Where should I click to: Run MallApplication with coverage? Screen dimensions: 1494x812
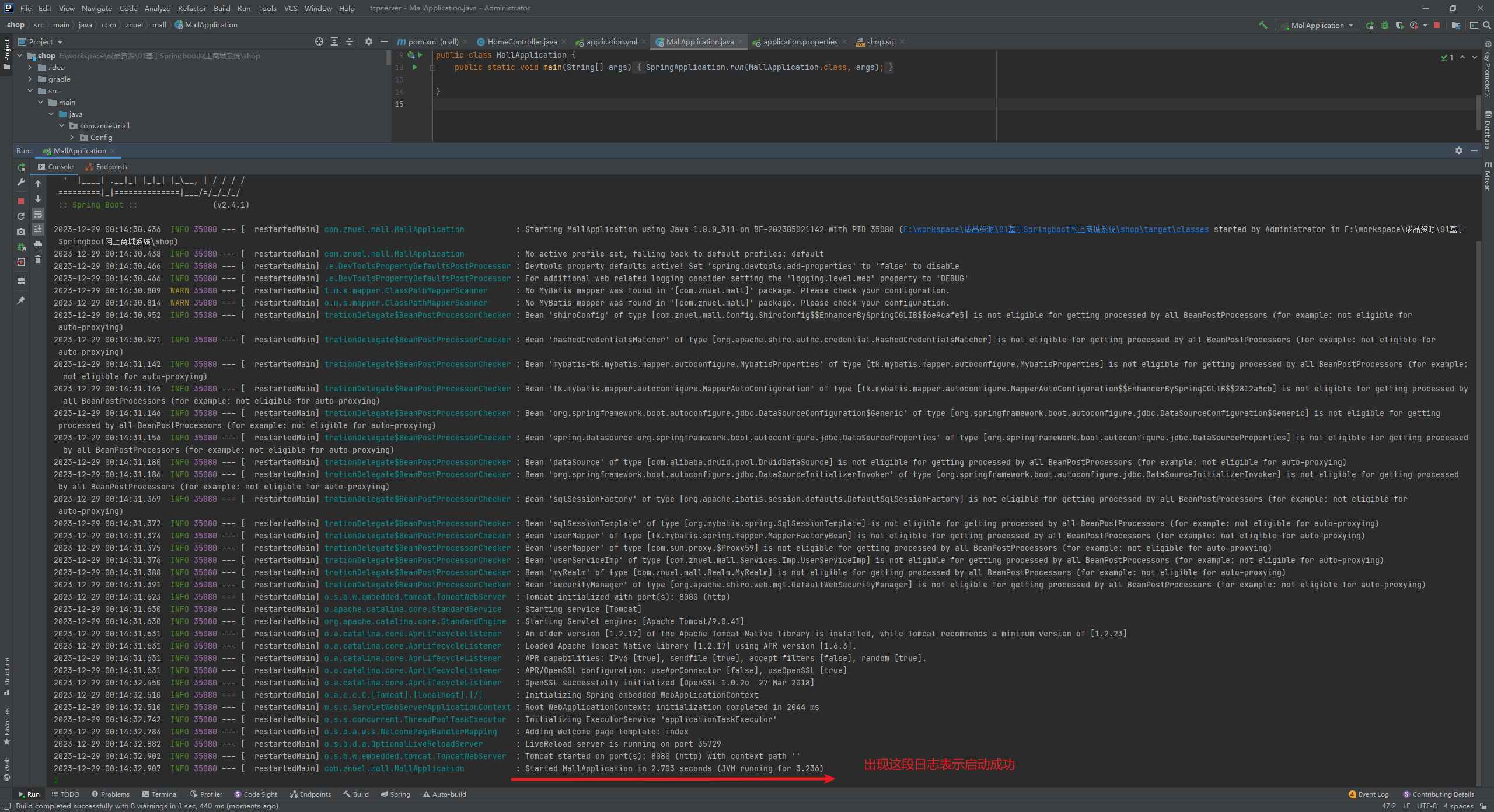[x=1399, y=25]
